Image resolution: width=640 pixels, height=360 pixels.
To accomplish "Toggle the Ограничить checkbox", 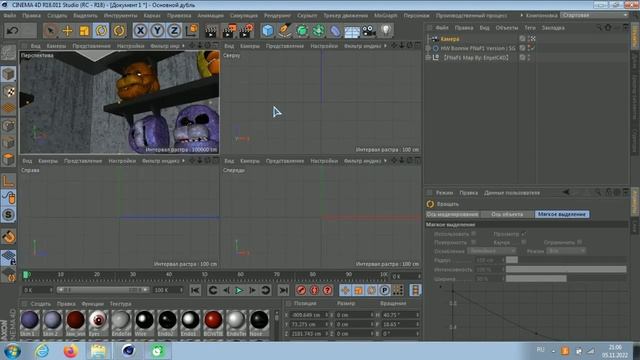I will (x=579, y=242).
